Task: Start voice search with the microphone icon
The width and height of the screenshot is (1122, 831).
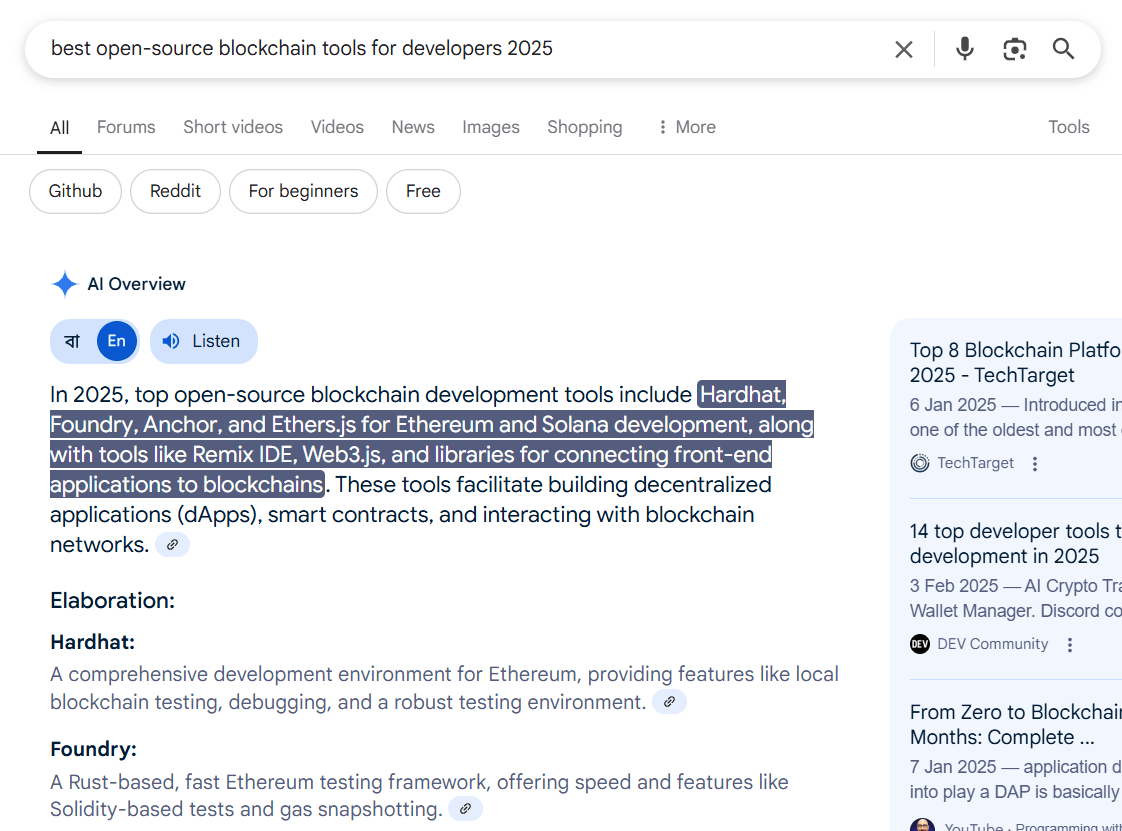Action: click(965, 49)
